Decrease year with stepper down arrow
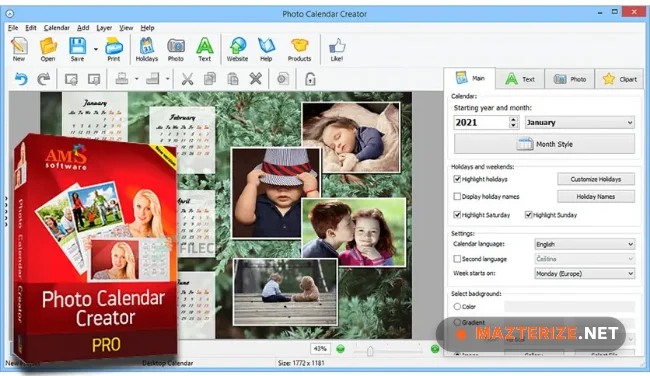This screenshot has height=376, width=650. point(514,125)
